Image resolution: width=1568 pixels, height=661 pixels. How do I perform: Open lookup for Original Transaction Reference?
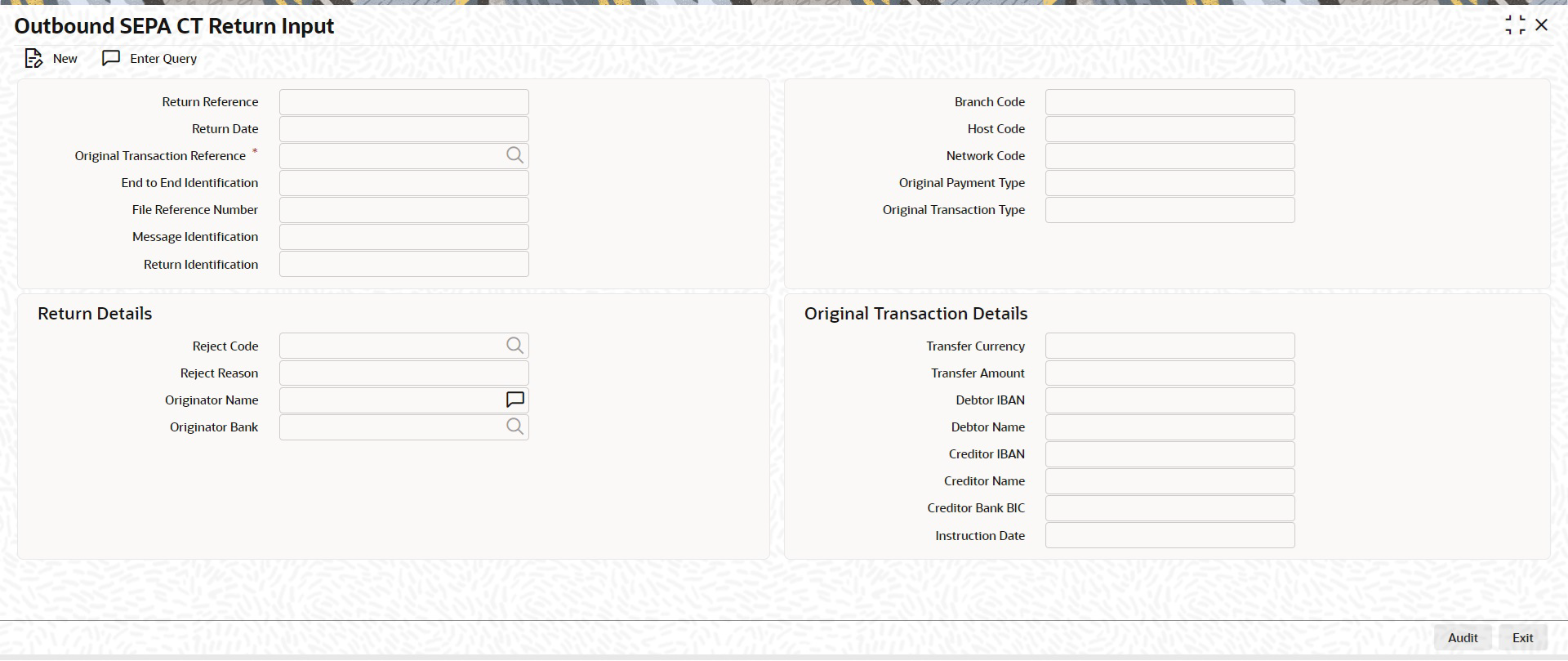(x=514, y=155)
